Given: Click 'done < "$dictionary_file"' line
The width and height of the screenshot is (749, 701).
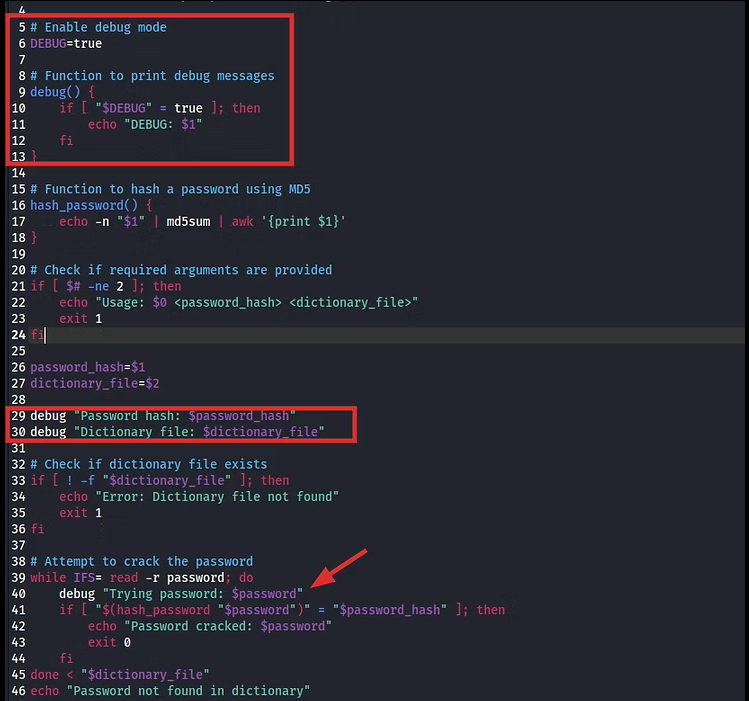Looking at the screenshot, I should (120, 675).
